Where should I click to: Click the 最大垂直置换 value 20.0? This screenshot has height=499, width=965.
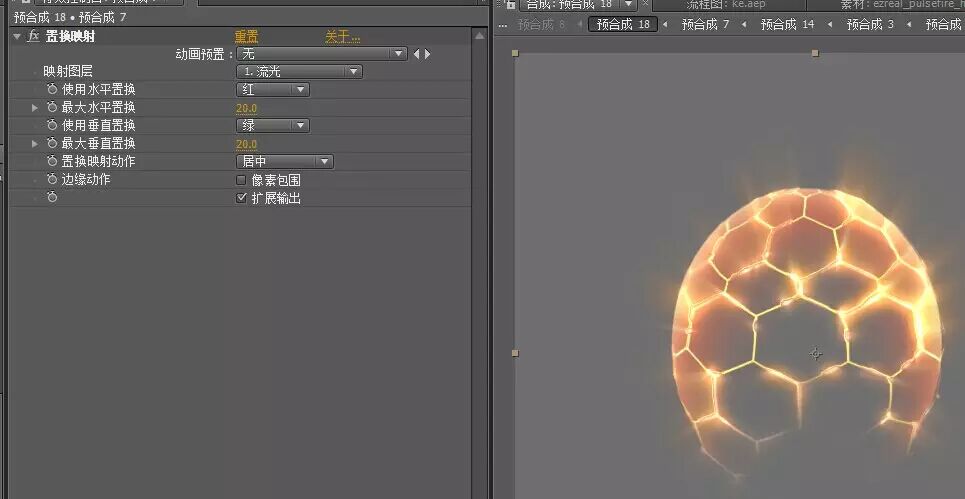coord(246,145)
